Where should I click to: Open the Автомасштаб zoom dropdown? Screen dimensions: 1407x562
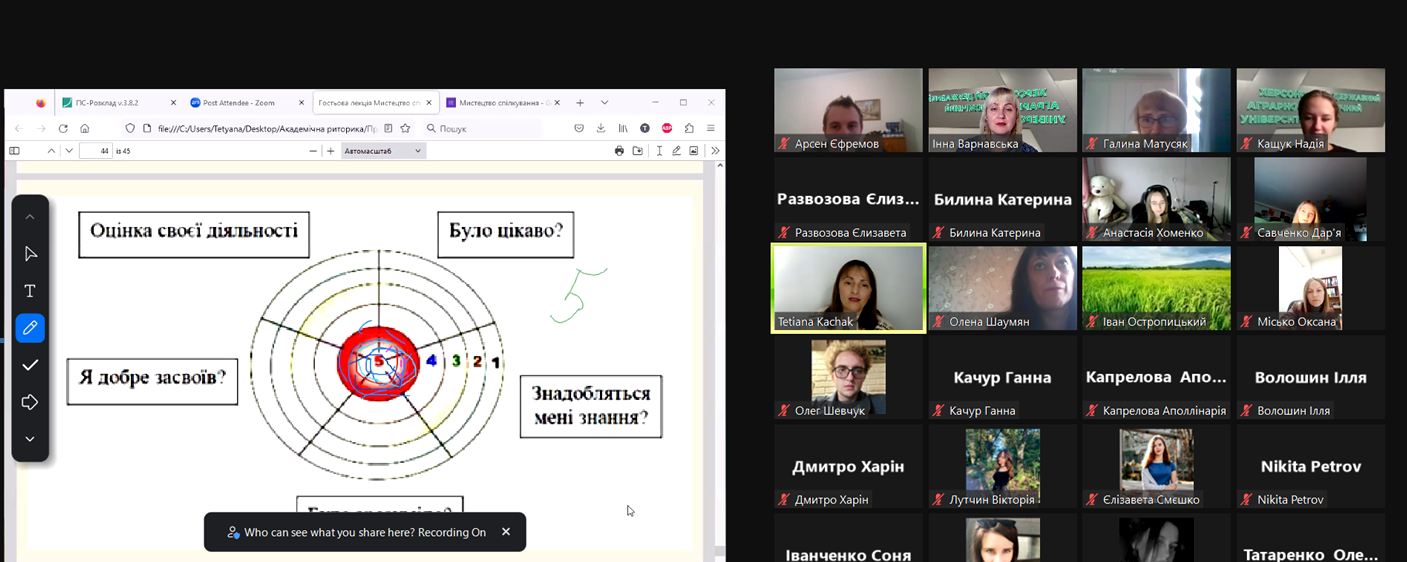pos(383,151)
